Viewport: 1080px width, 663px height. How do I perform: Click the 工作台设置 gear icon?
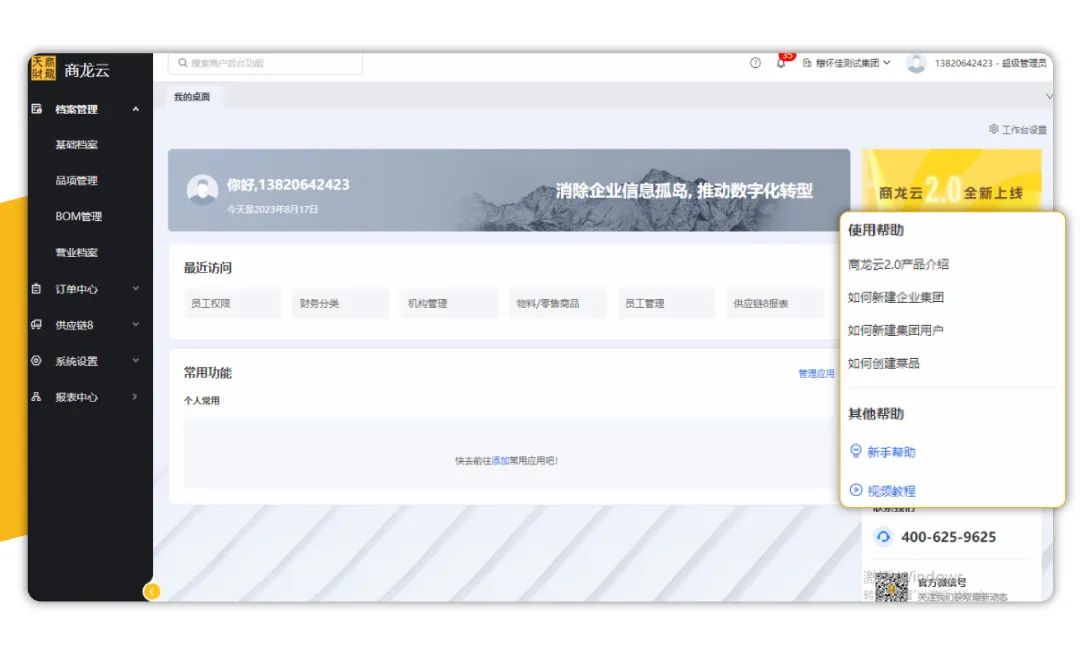[993, 129]
